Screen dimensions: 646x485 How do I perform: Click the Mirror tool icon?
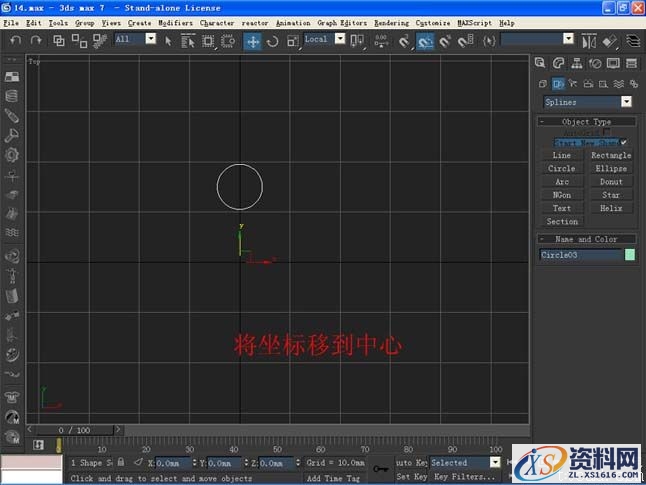pyautogui.click(x=589, y=41)
